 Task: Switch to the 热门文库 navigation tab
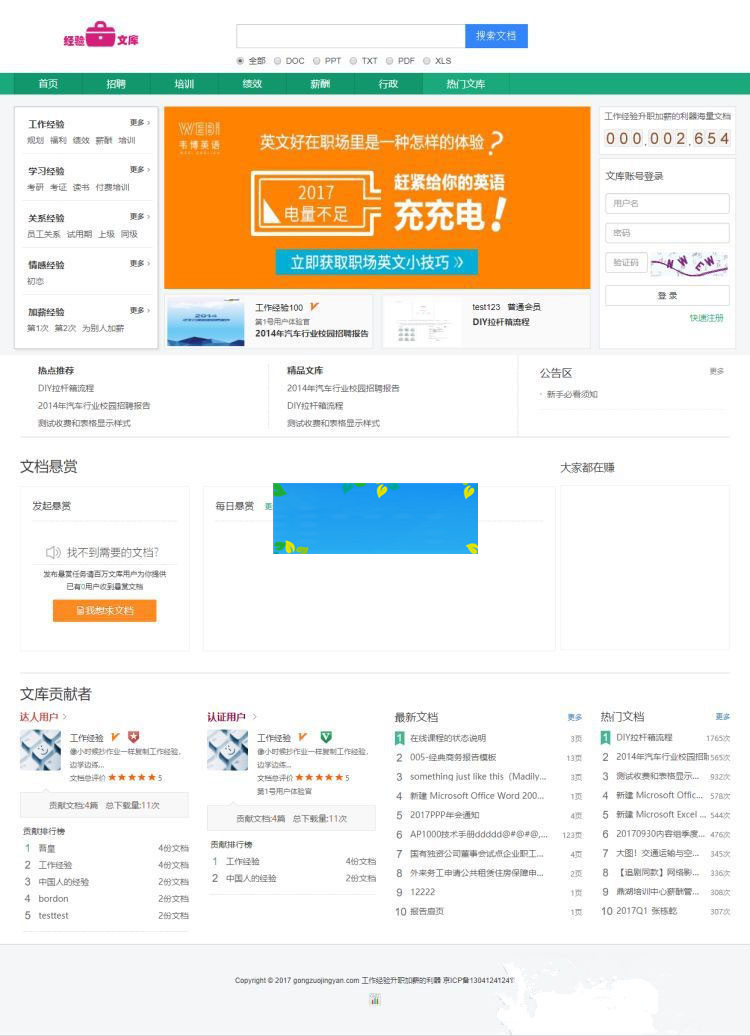coord(465,84)
